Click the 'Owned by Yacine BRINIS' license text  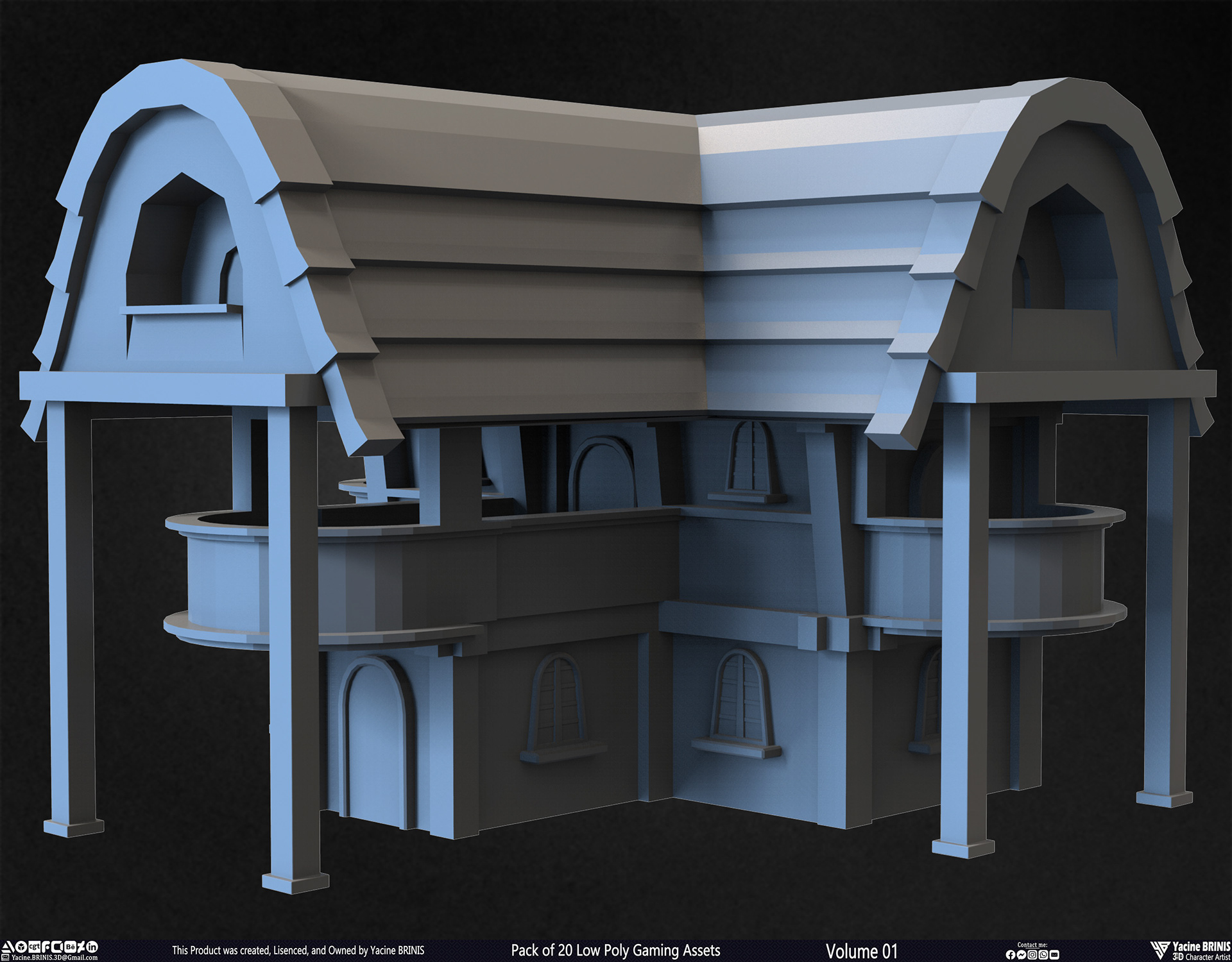pos(376,950)
